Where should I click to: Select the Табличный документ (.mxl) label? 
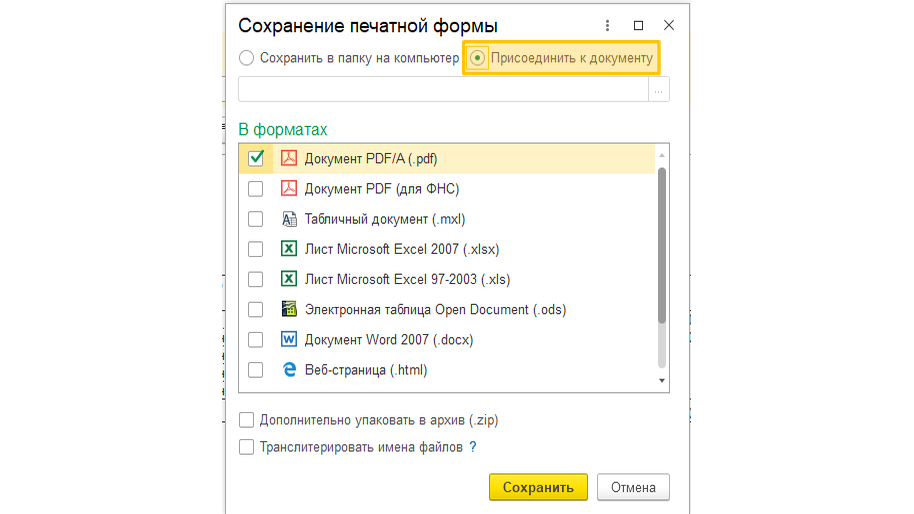pyautogui.click(x=385, y=219)
